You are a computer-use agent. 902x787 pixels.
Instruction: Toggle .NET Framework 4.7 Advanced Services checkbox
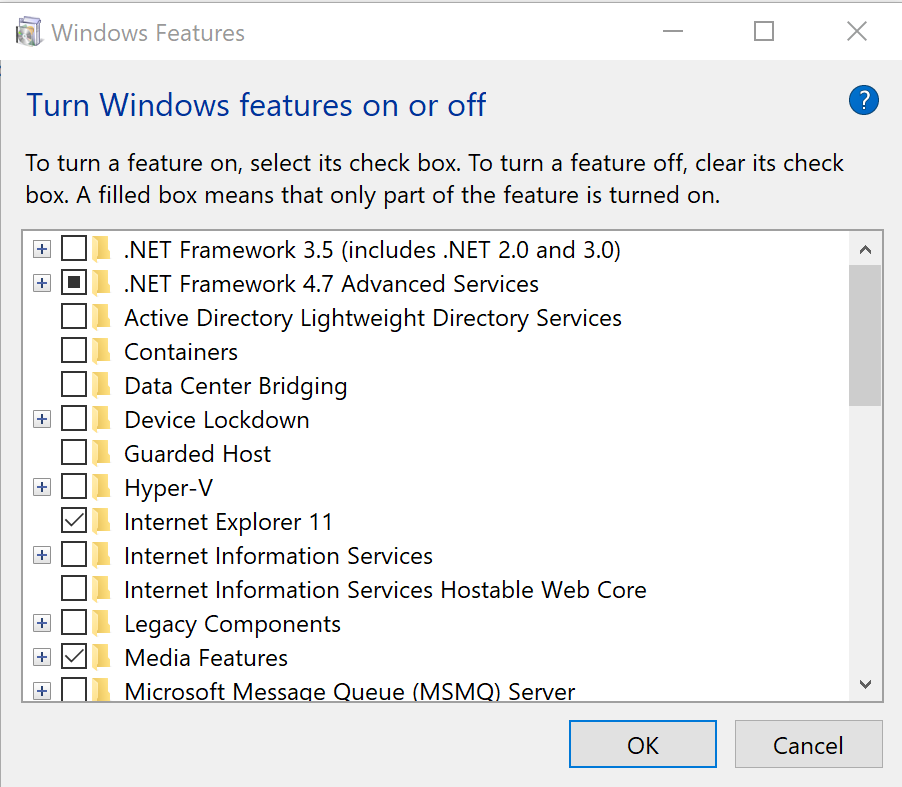click(x=74, y=282)
